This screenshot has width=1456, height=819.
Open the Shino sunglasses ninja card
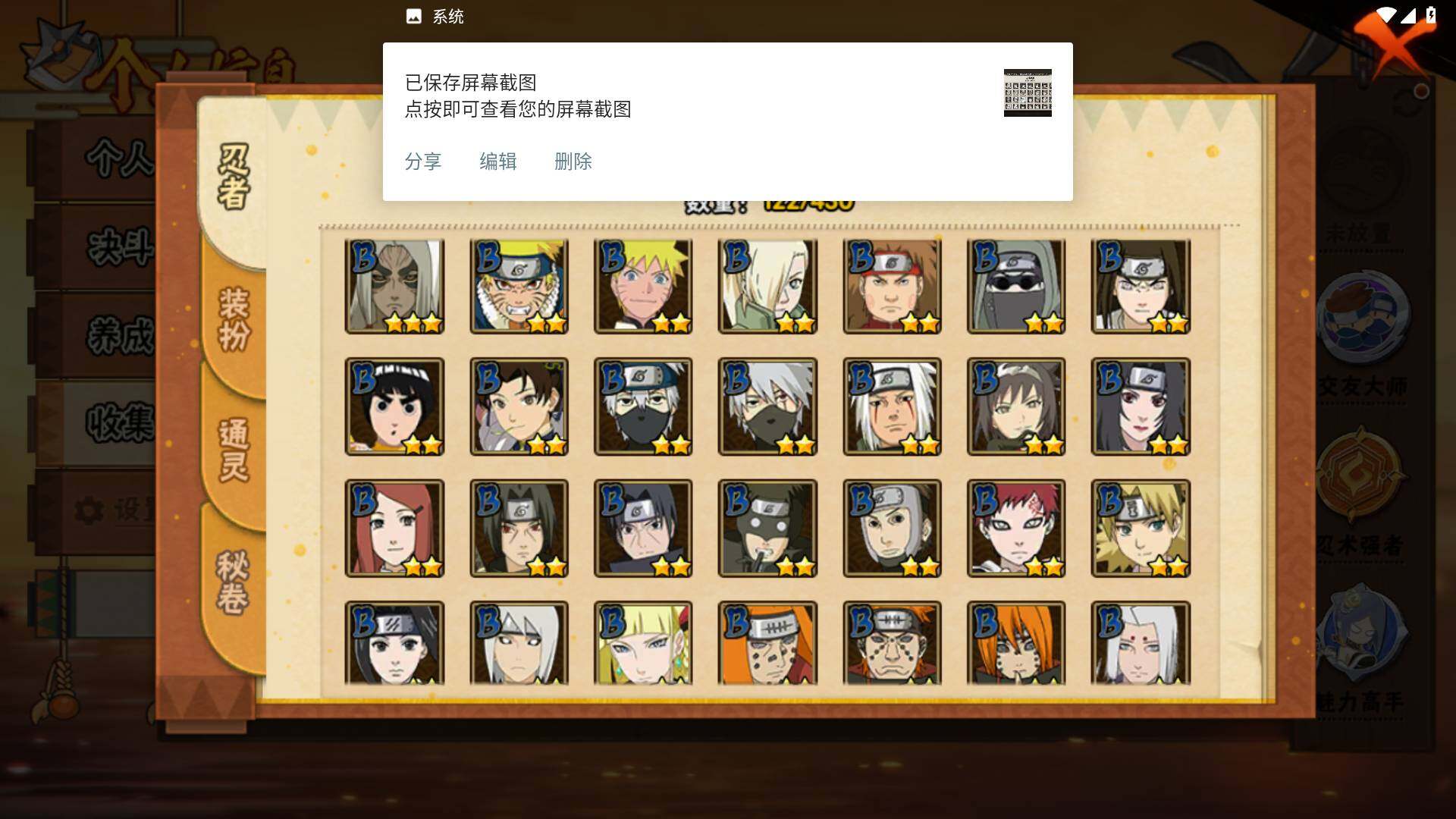[1016, 287]
